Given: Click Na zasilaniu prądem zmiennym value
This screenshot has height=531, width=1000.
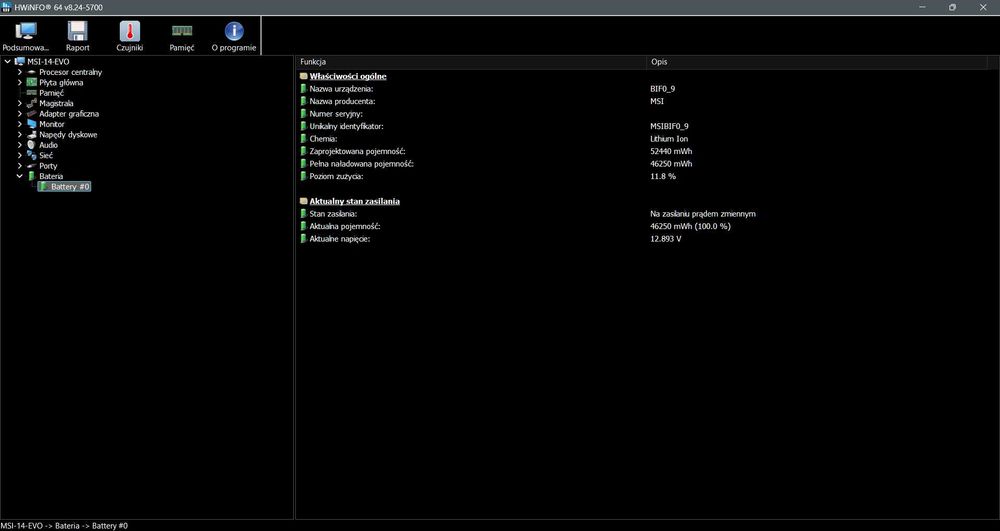Looking at the screenshot, I should tap(703, 214).
